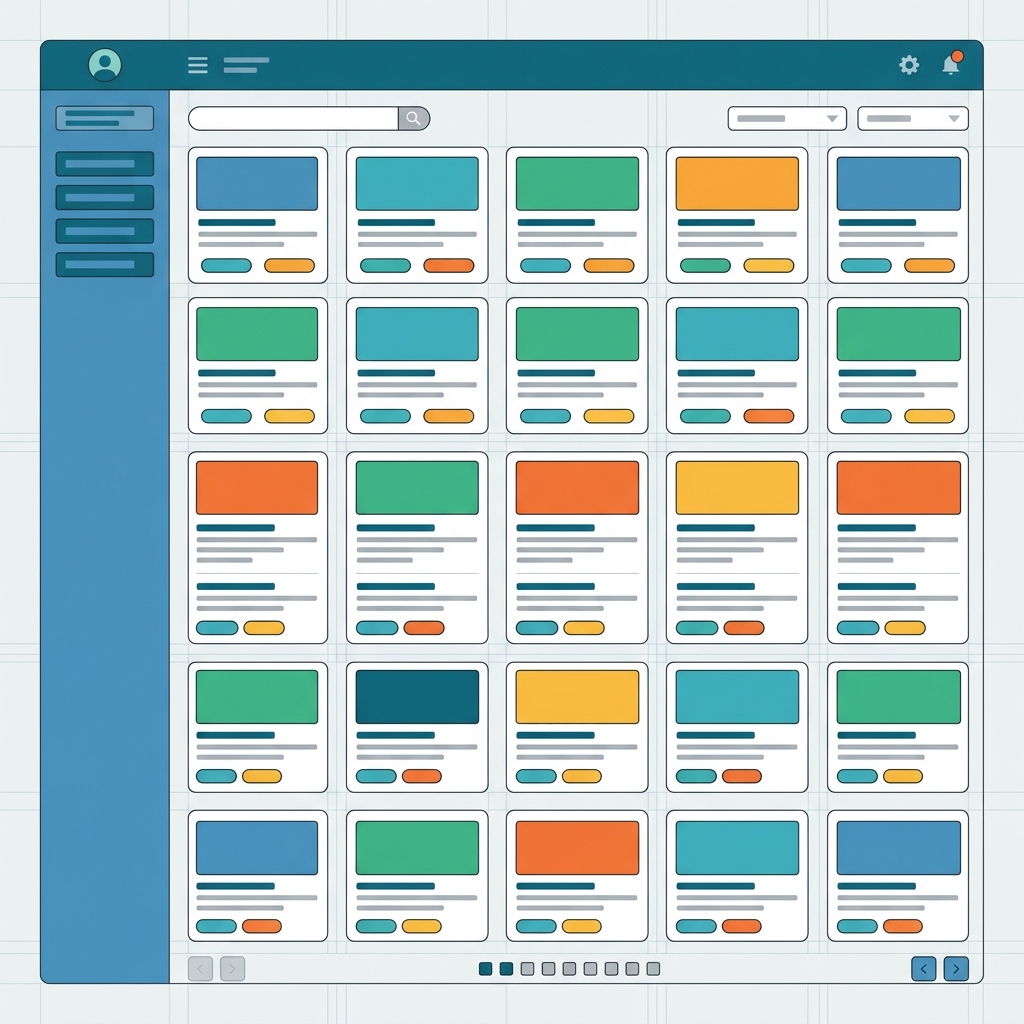Open the blue thumbnail in the bottom row, first card
This screenshot has height=1024, width=1024.
pyautogui.click(x=257, y=848)
